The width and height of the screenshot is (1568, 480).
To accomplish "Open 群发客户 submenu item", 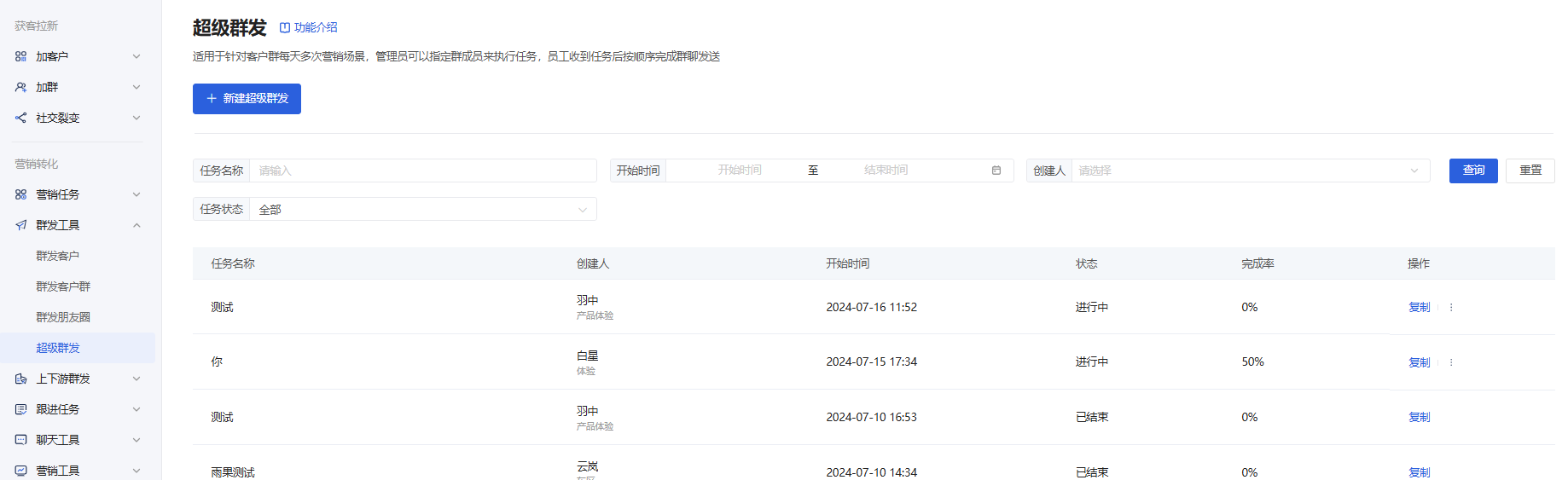I will coord(57,256).
